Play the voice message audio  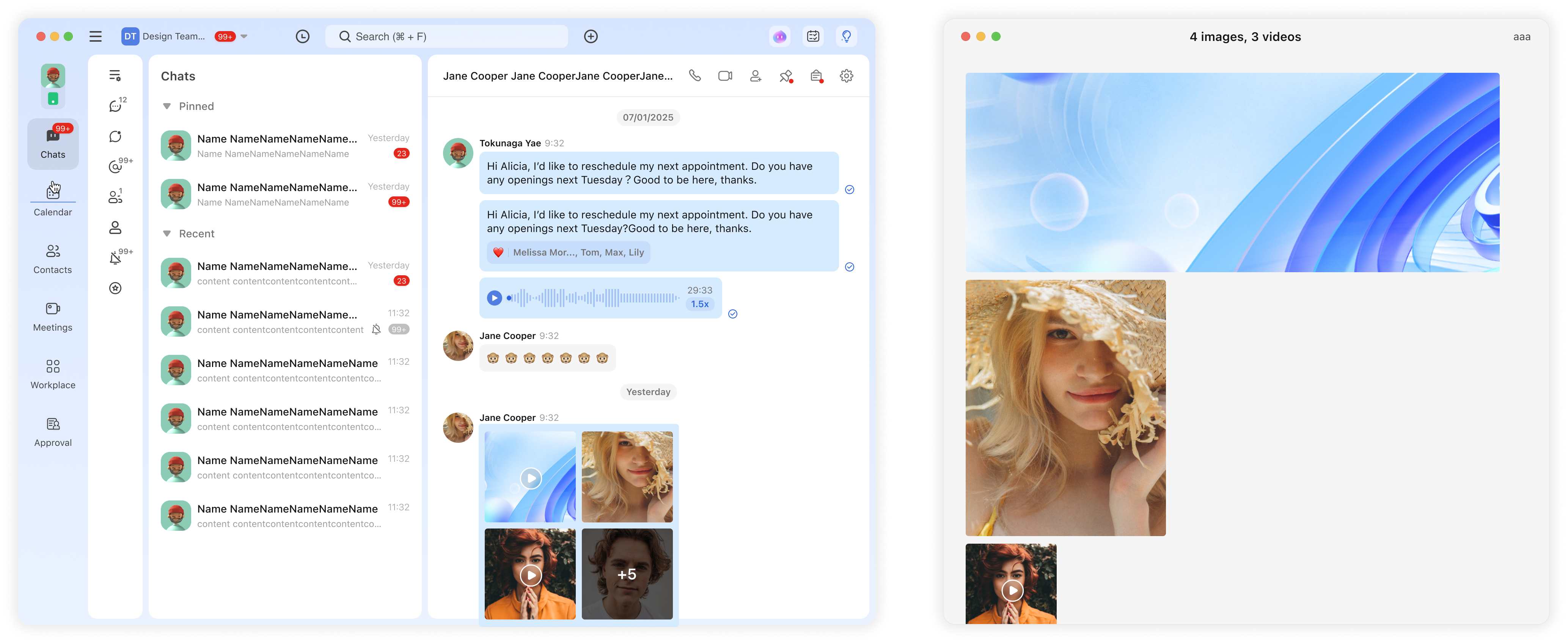494,298
